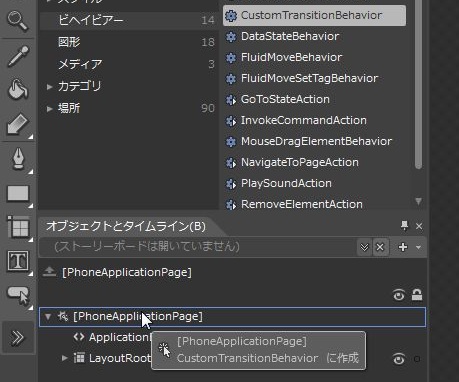Switch to オブジェクトとタイムライン(B) tab
Screen dimensions: 459x382
[x=126, y=226]
